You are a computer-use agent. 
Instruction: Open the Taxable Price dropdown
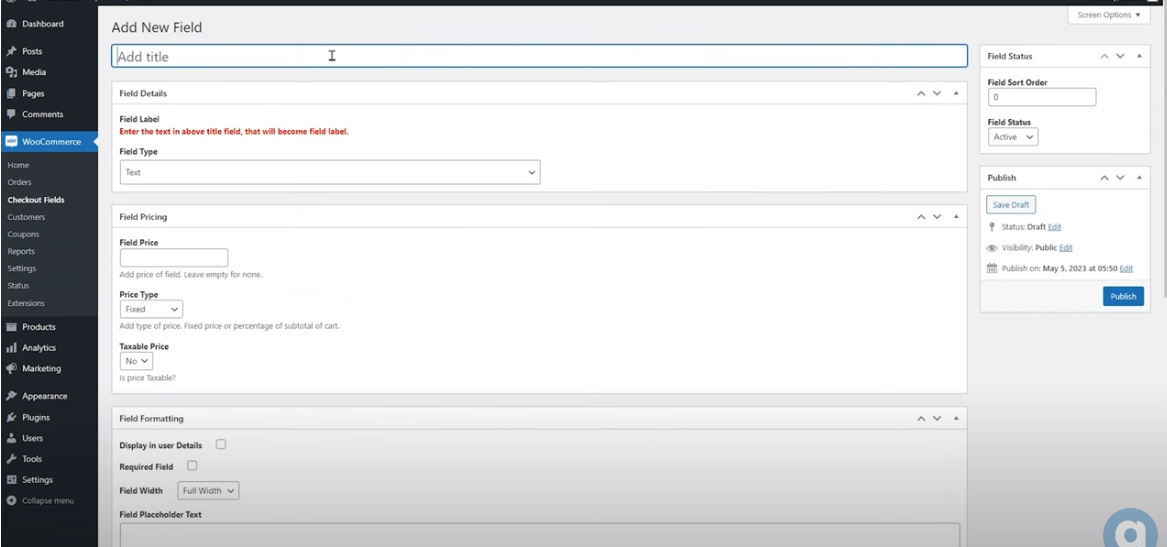click(136, 361)
